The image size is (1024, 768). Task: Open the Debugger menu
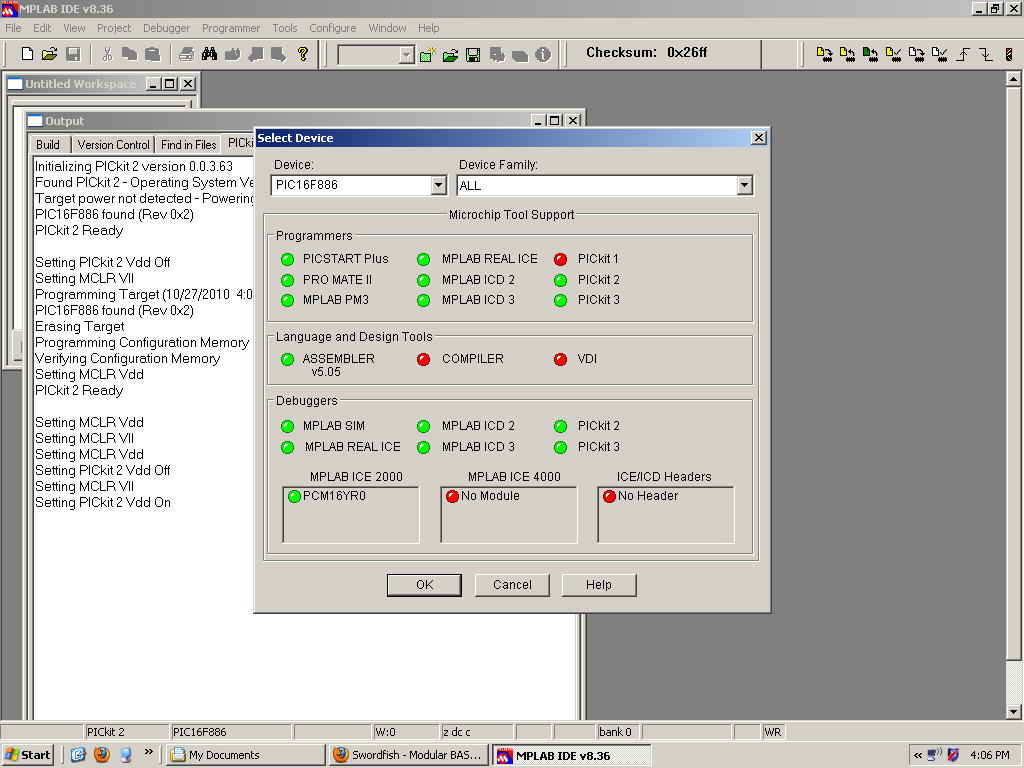click(x=167, y=28)
